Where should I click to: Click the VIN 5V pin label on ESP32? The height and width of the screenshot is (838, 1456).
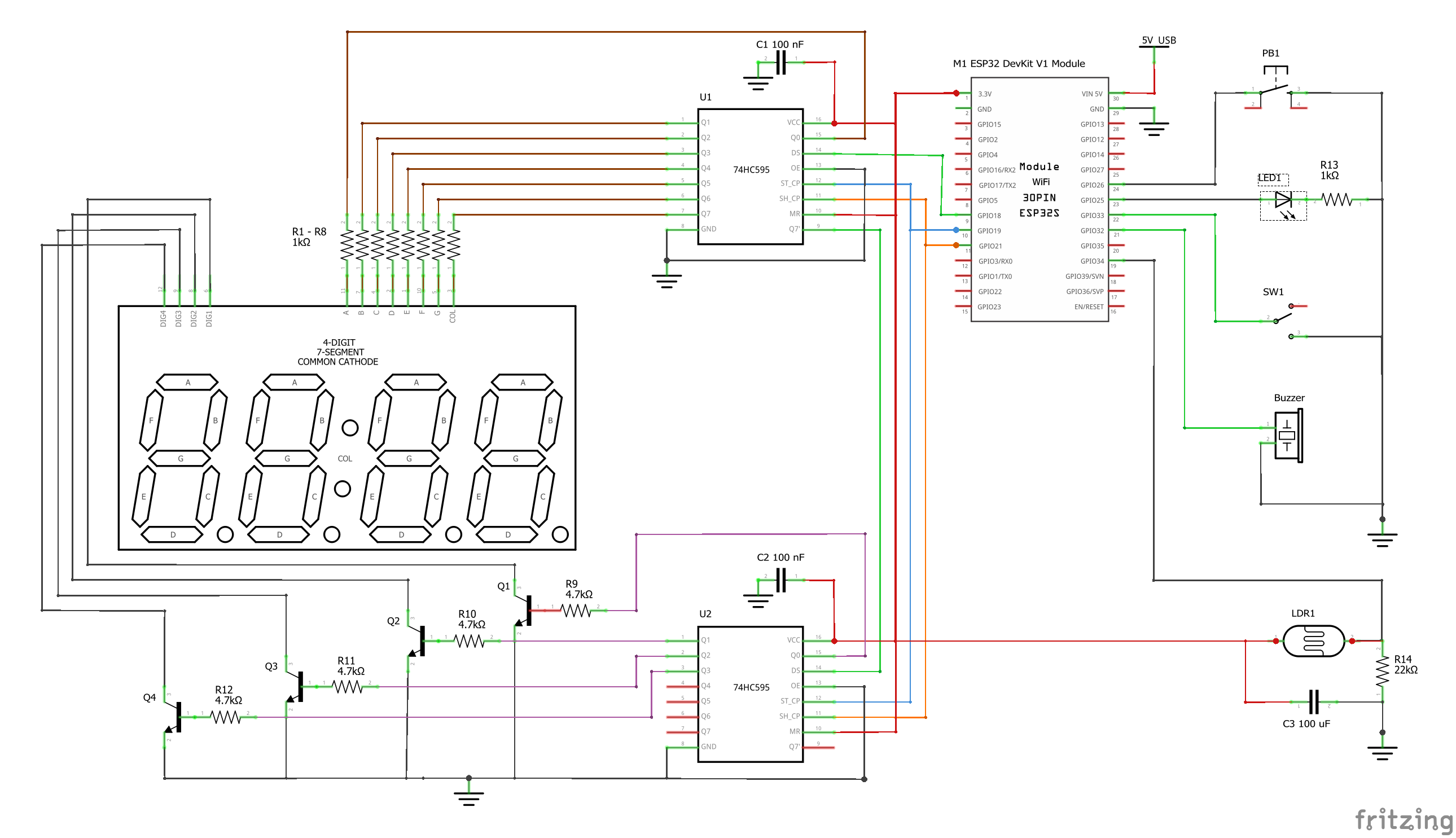pos(1091,94)
